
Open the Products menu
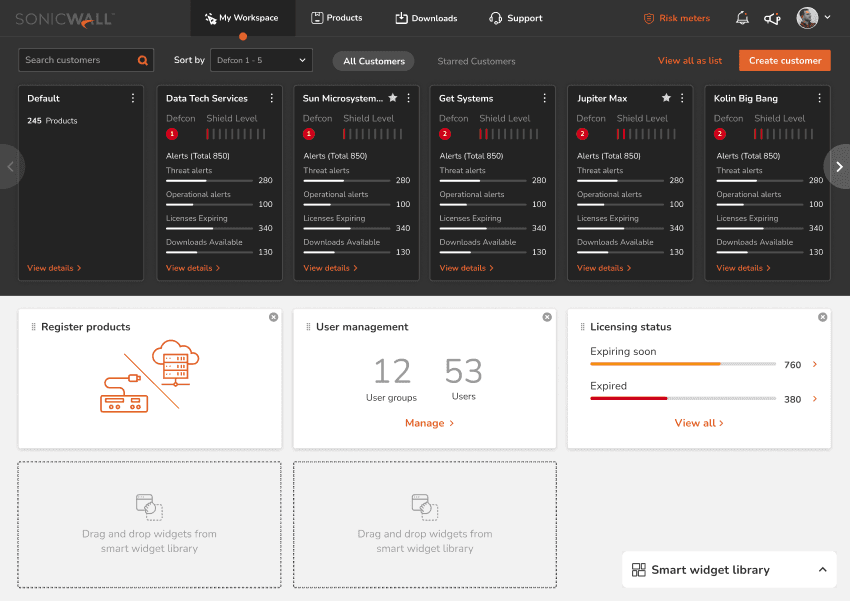tap(337, 18)
